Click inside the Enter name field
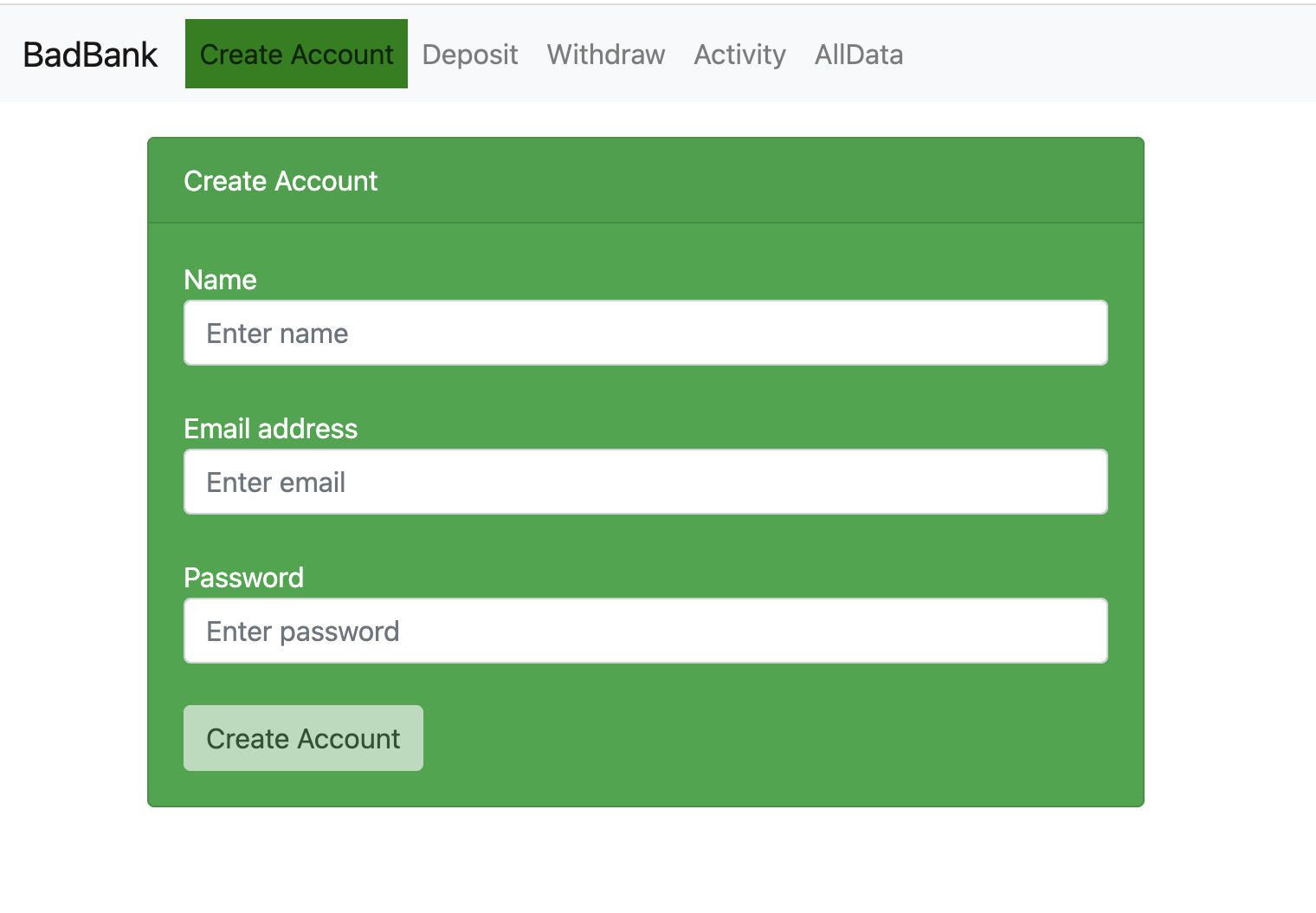 point(645,333)
